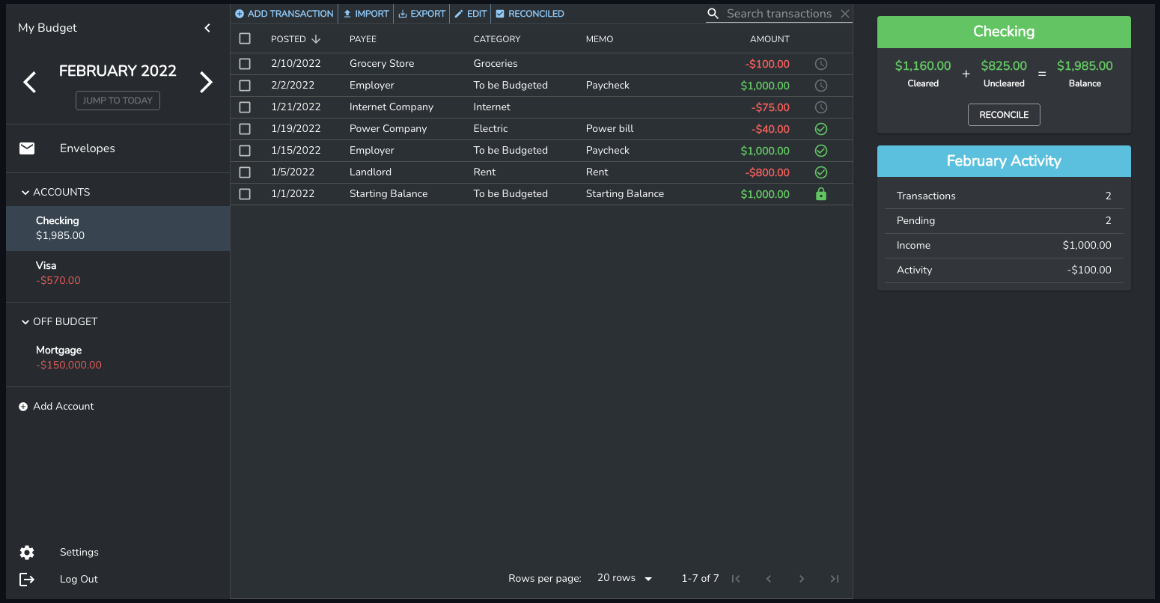This screenshot has width=1160, height=603.
Task: Click in the Search transactions field
Action: coord(779,13)
